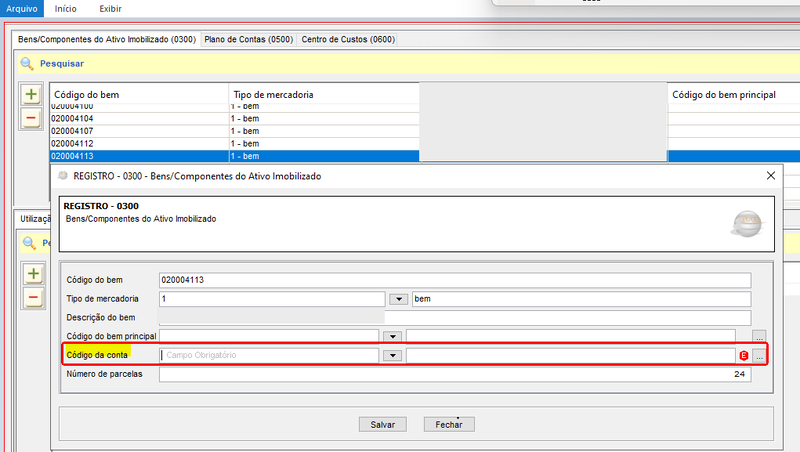This screenshot has width=800, height=452.
Task: Click the Tipo de mercadoria description field showing bem
Action: (582, 299)
